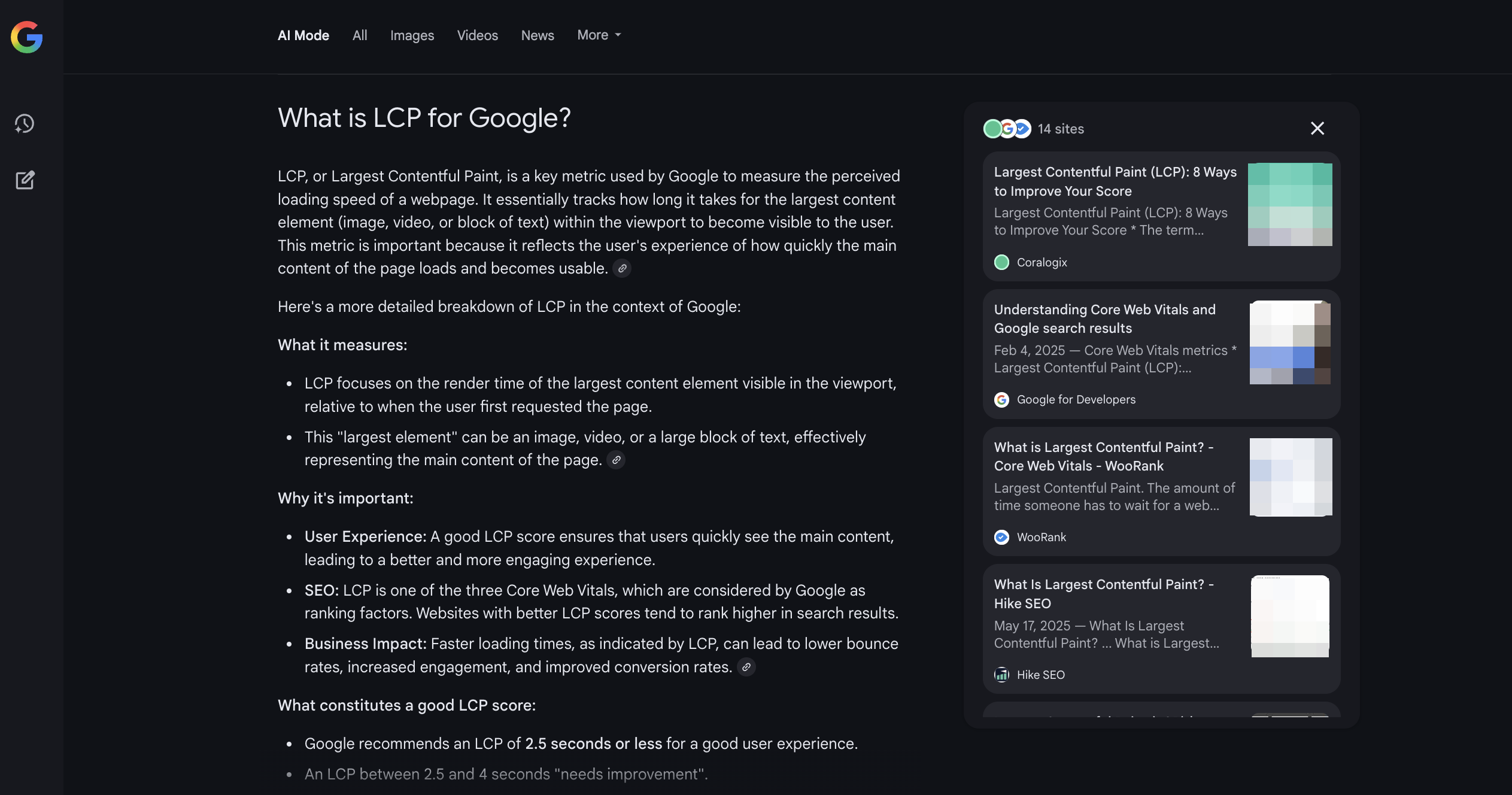Click the citation icon after the Business Impact bullet
The height and width of the screenshot is (795, 1512).
(746, 667)
